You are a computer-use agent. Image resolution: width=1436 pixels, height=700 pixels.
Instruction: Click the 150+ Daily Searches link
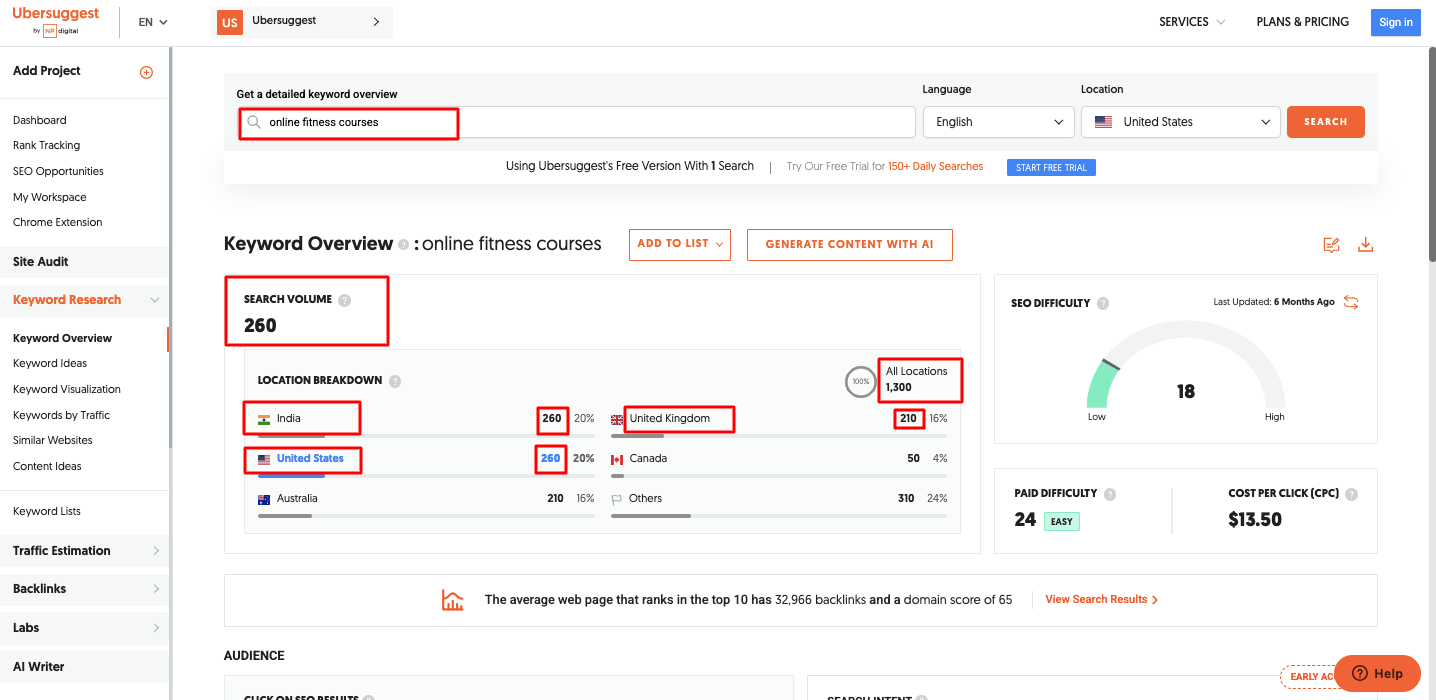pos(936,167)
